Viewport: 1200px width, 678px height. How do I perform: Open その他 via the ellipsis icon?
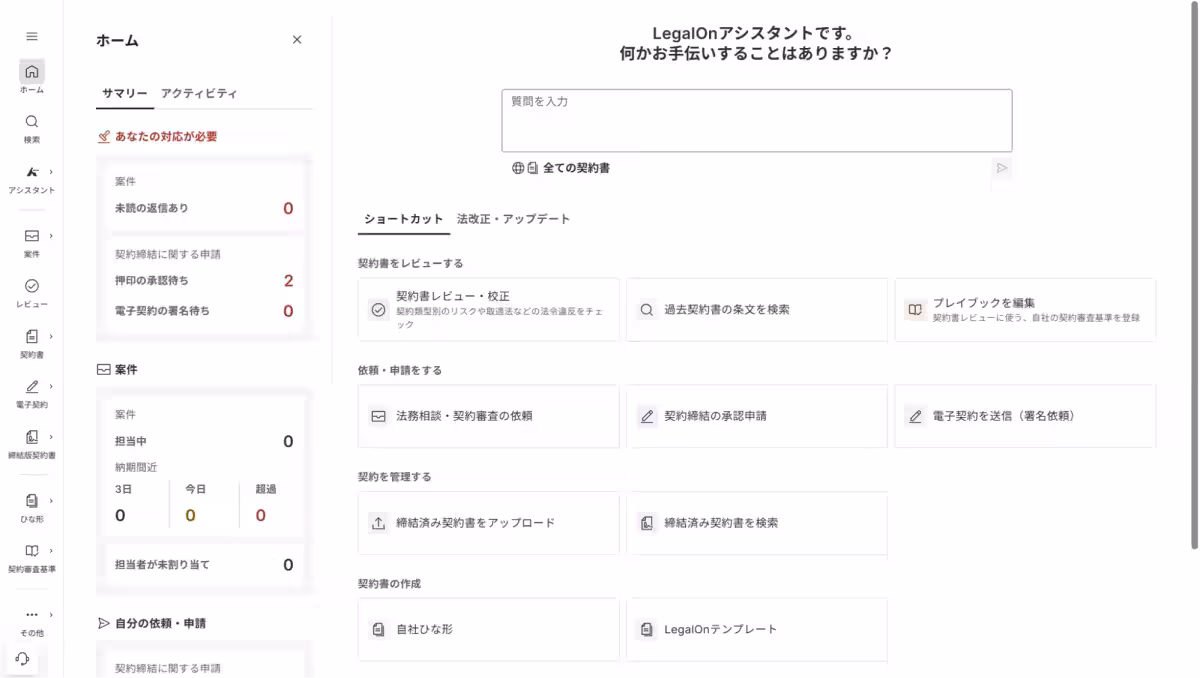tap(31, 613)
